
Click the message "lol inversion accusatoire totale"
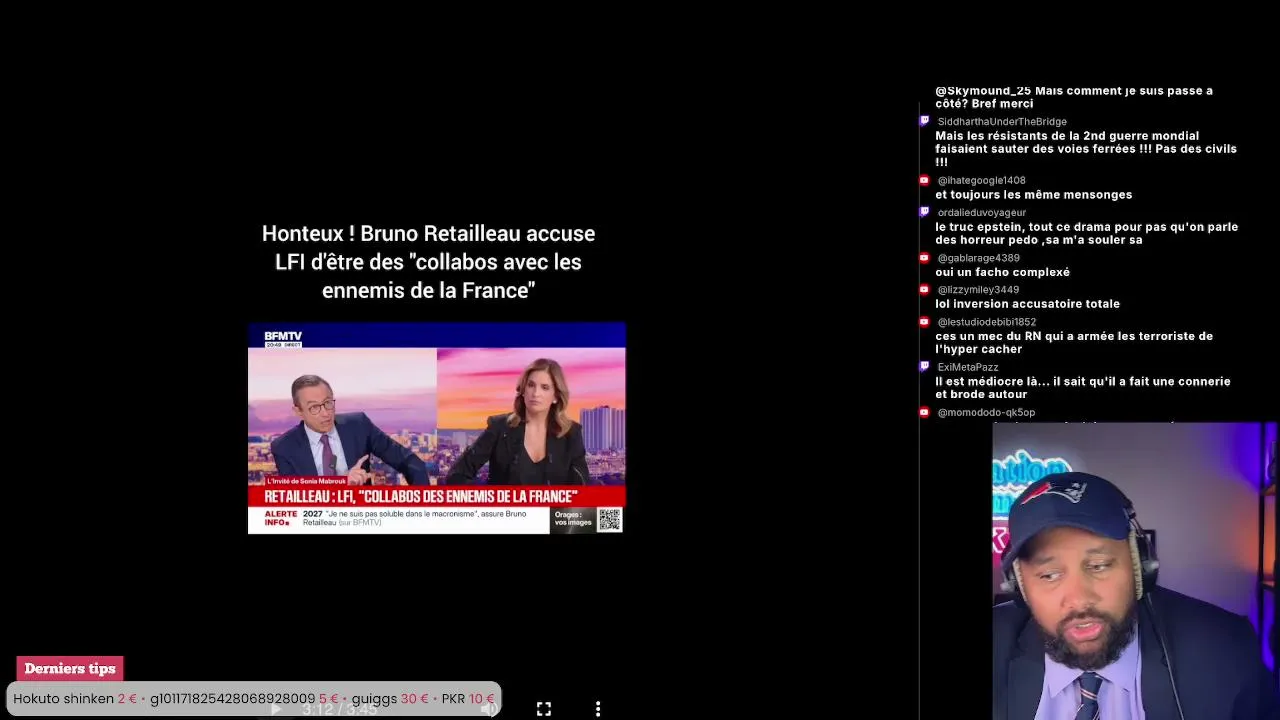tap(1027, 304)
